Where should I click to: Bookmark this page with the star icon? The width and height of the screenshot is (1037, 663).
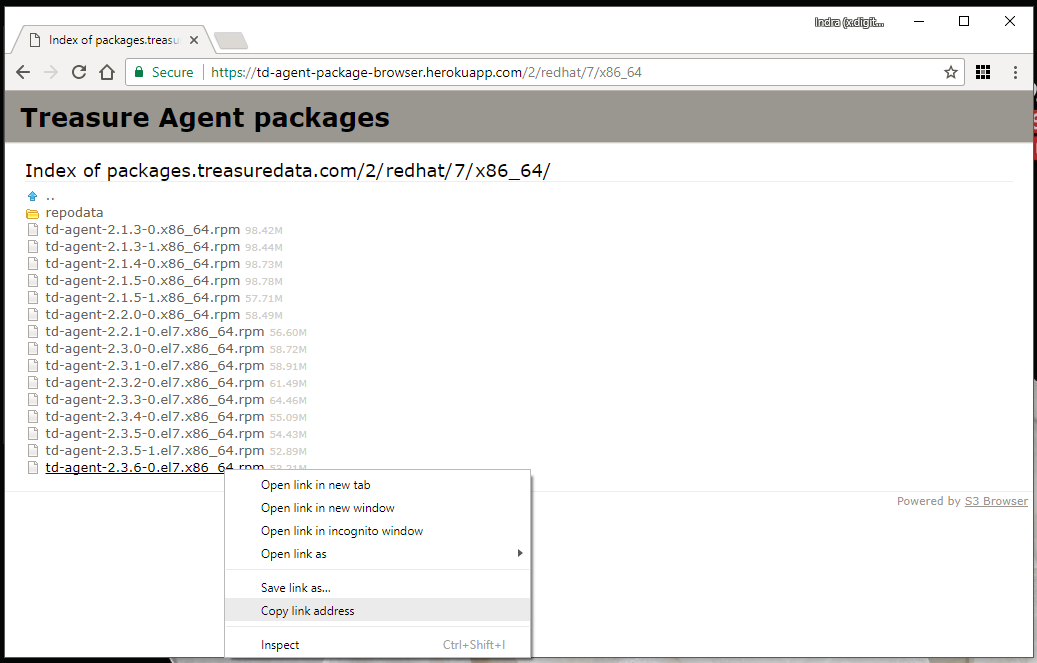(951, 72)
